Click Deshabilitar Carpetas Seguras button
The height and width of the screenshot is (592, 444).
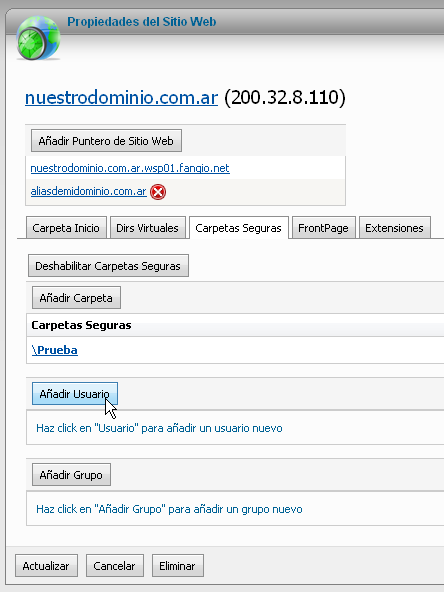(108, 266)
